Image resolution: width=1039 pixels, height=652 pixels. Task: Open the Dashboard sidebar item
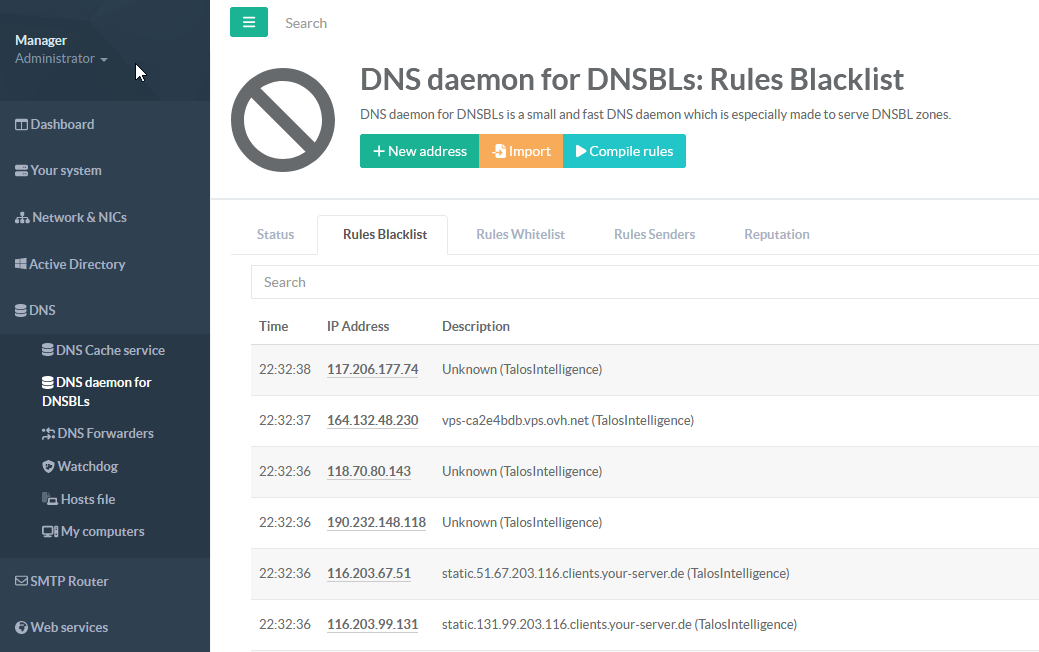tap(62, 124)
